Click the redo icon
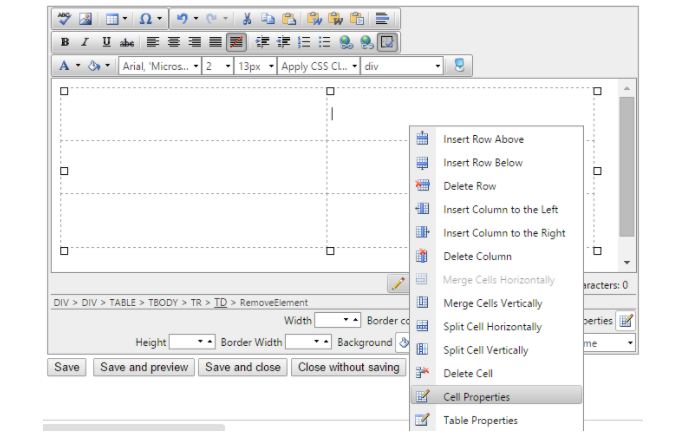 (212, 19)
